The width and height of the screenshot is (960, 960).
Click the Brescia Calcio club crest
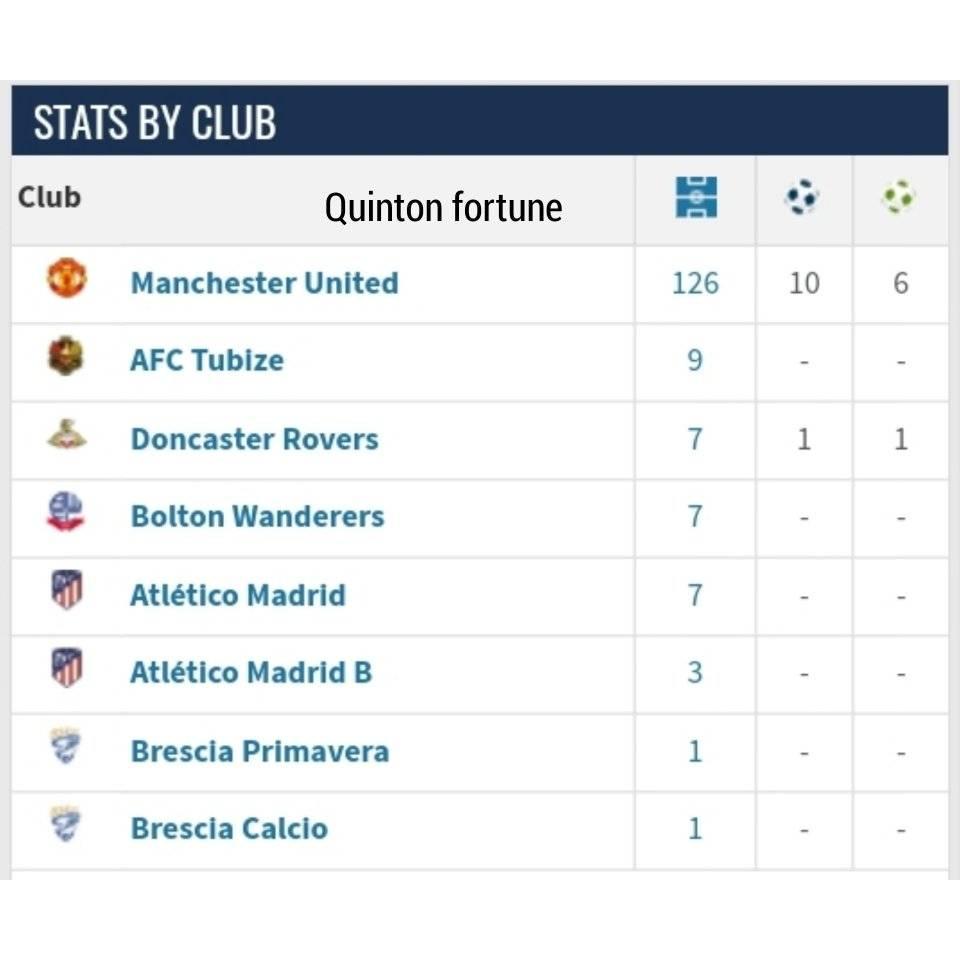pos(66,823)
